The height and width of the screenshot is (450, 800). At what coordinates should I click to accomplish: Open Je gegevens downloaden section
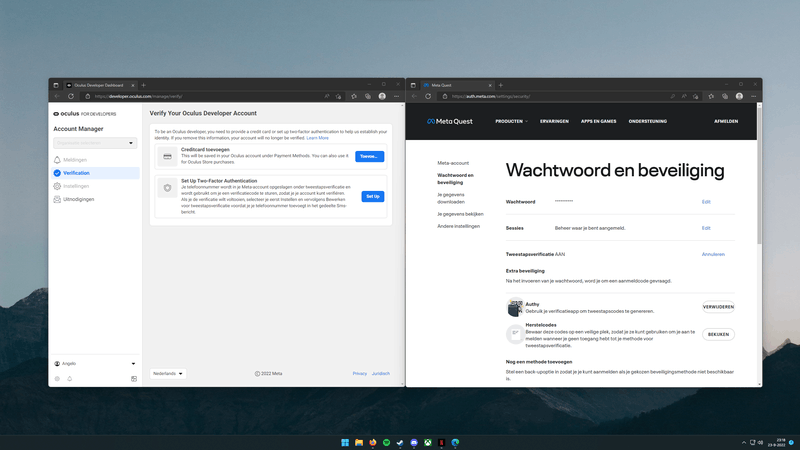click(x=451, y=198)
